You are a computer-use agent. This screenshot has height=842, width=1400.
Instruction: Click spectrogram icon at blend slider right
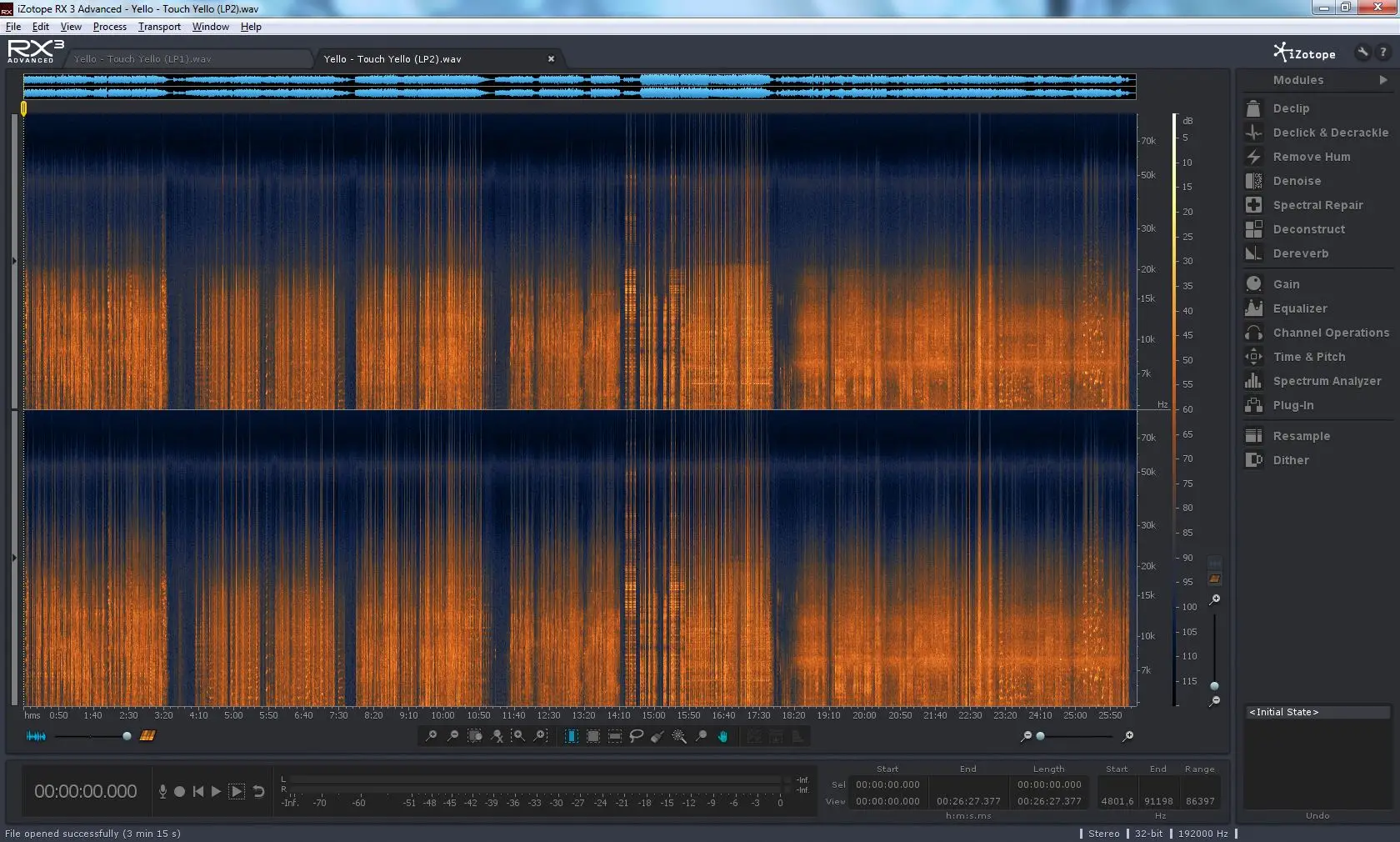point(147,736)
